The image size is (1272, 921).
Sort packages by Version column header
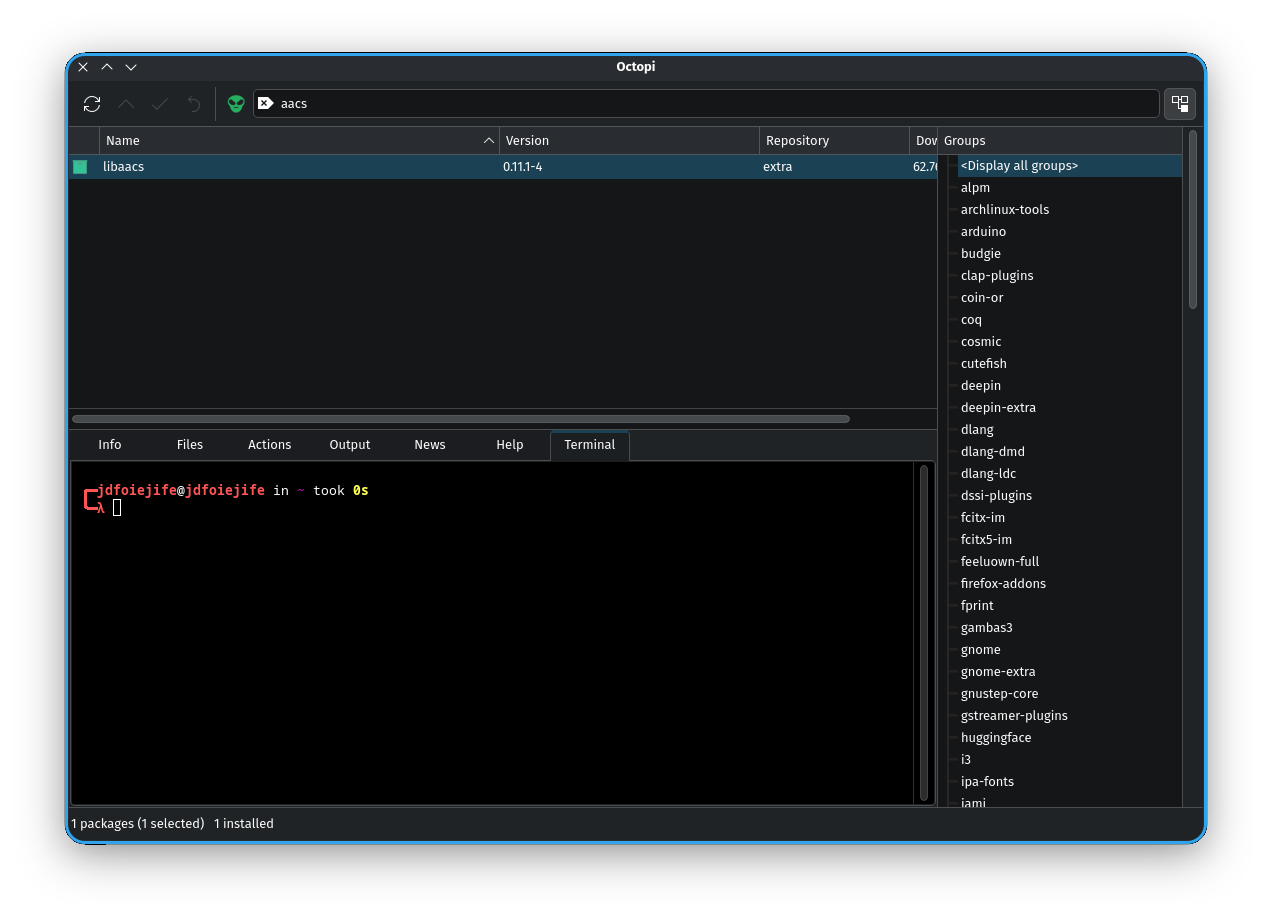pos(628,141)
